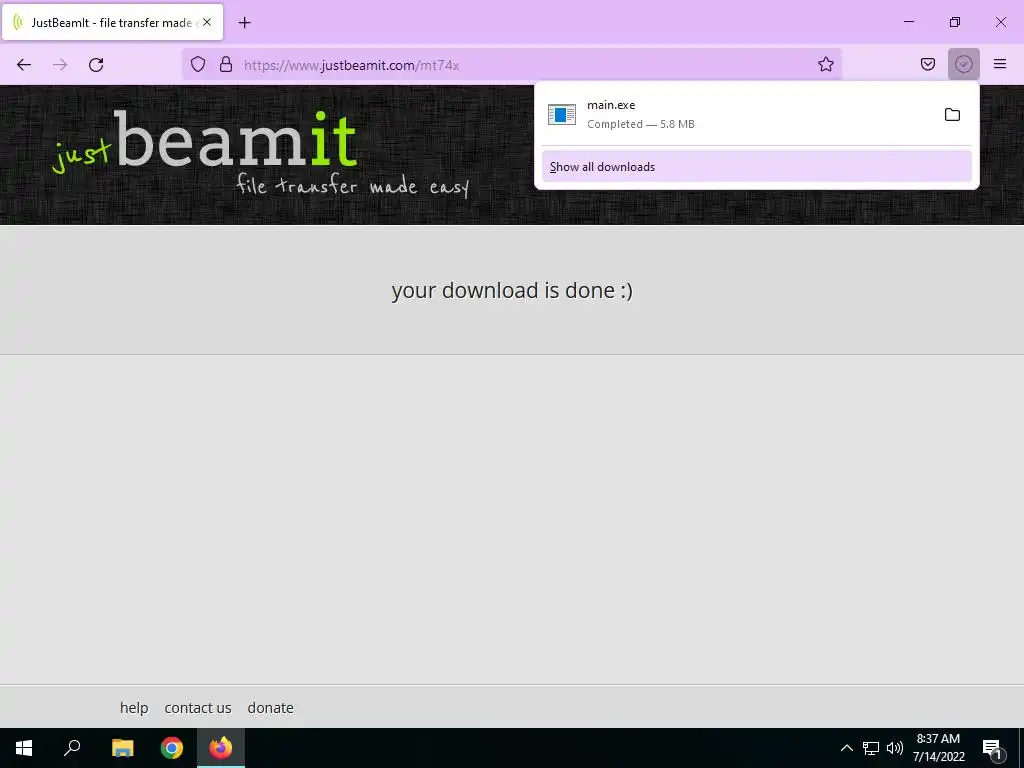Image resolution: width=1024 pixels, height=768 pixels.
Task: Click Show all downloads
Action: (756, 167)
